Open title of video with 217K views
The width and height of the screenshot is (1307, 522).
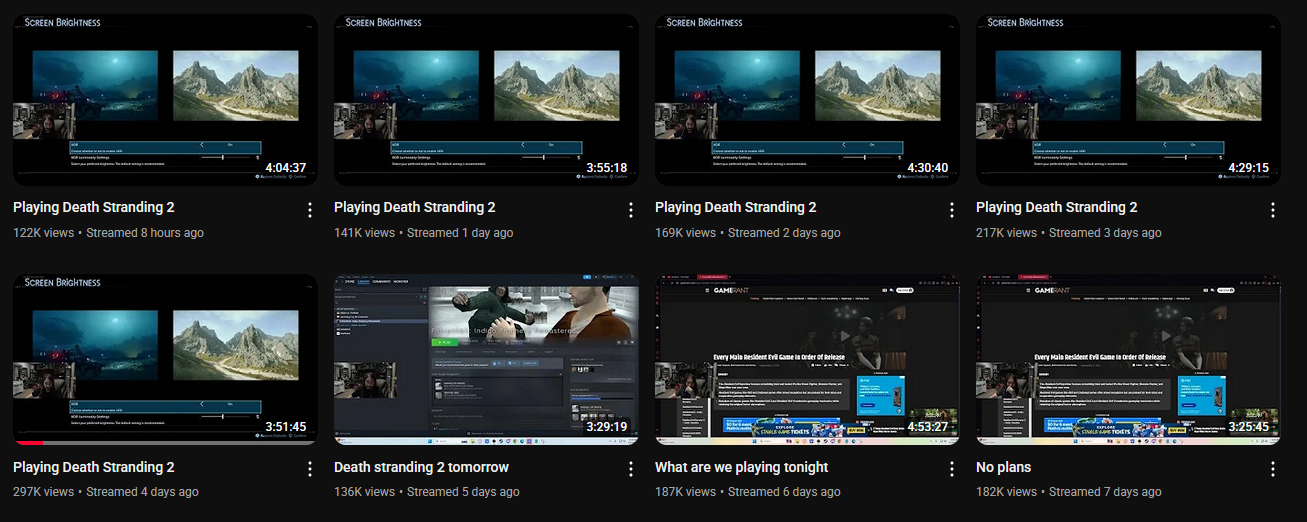point(1057,207)
